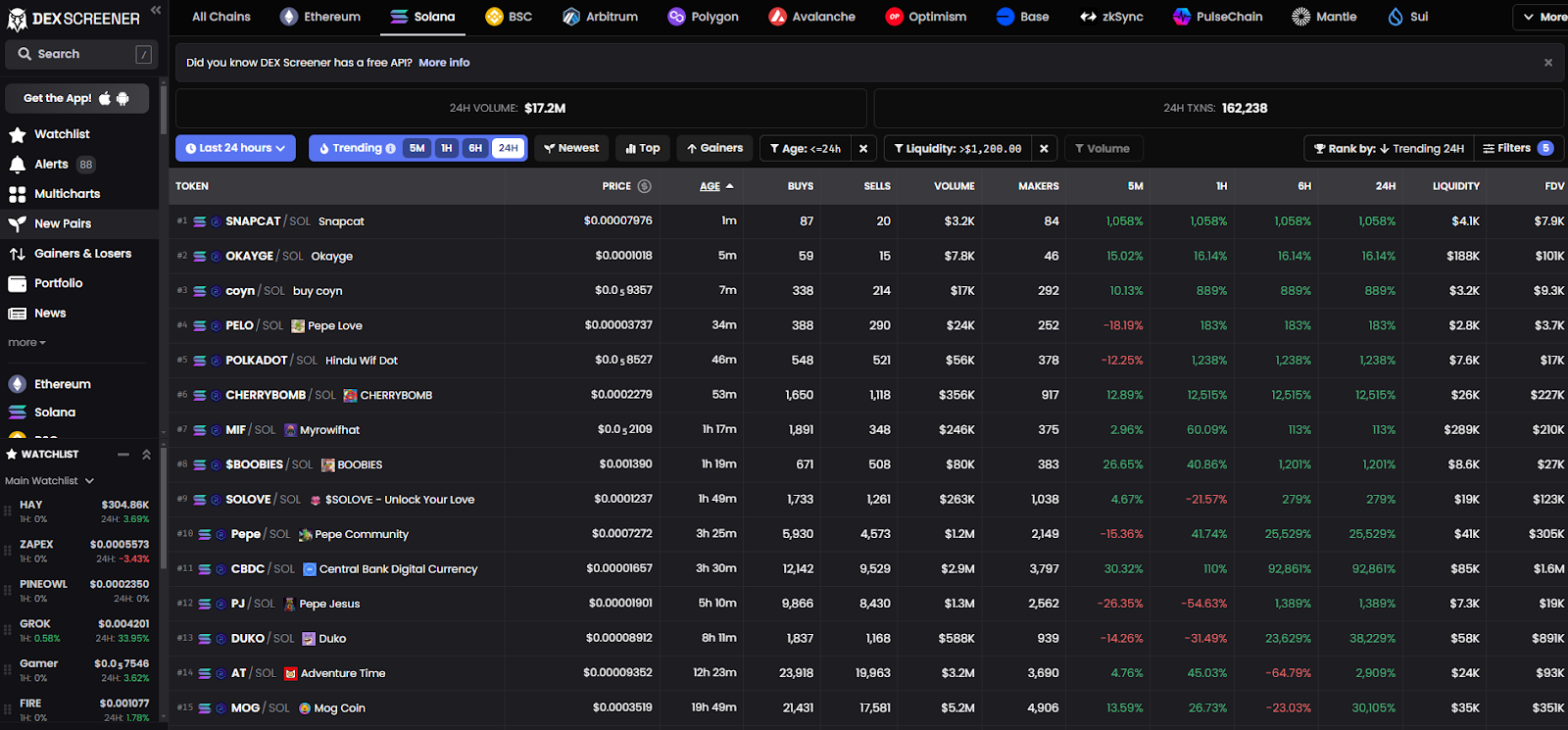Open Multicharts grid icon in sidebar
Screen dimensions: 1568x730
point(17,194)
